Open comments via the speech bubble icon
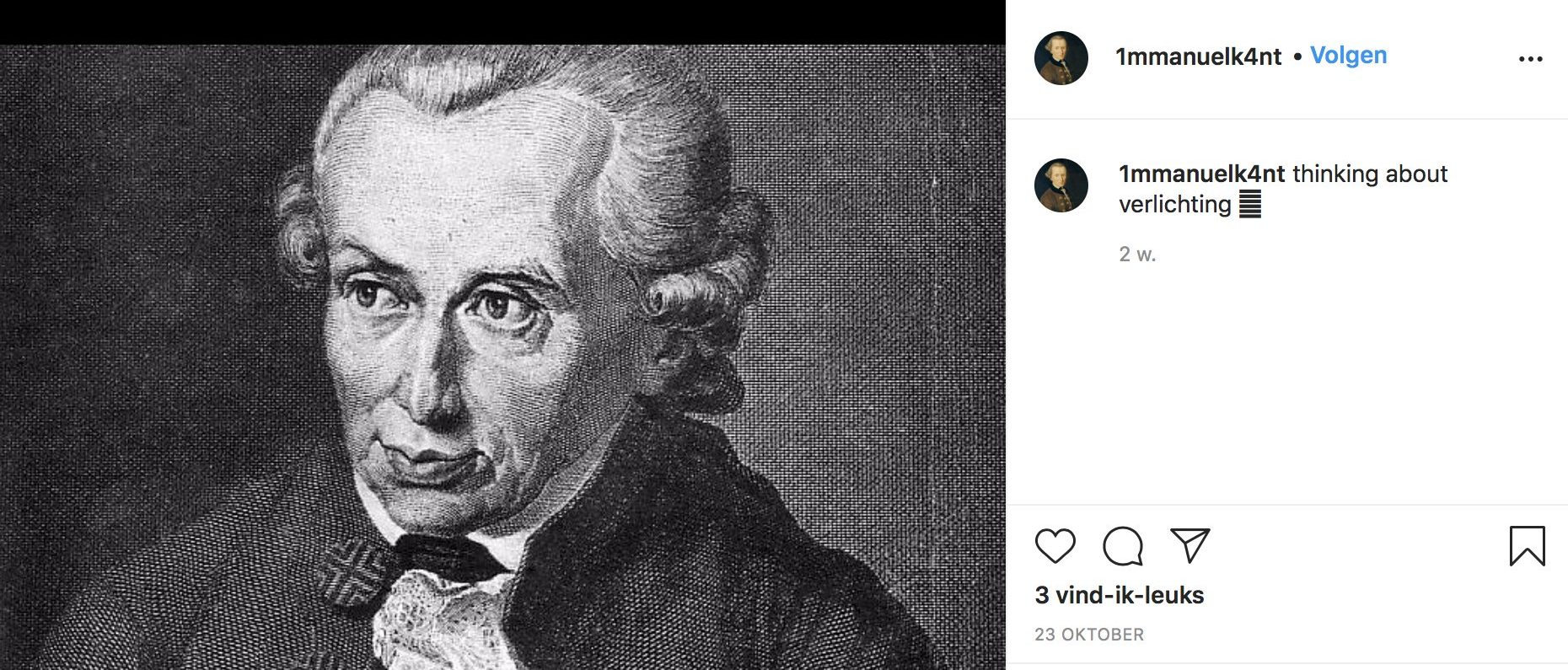This screenshot has width=1568, height=670. click(x=1123, y=546)
